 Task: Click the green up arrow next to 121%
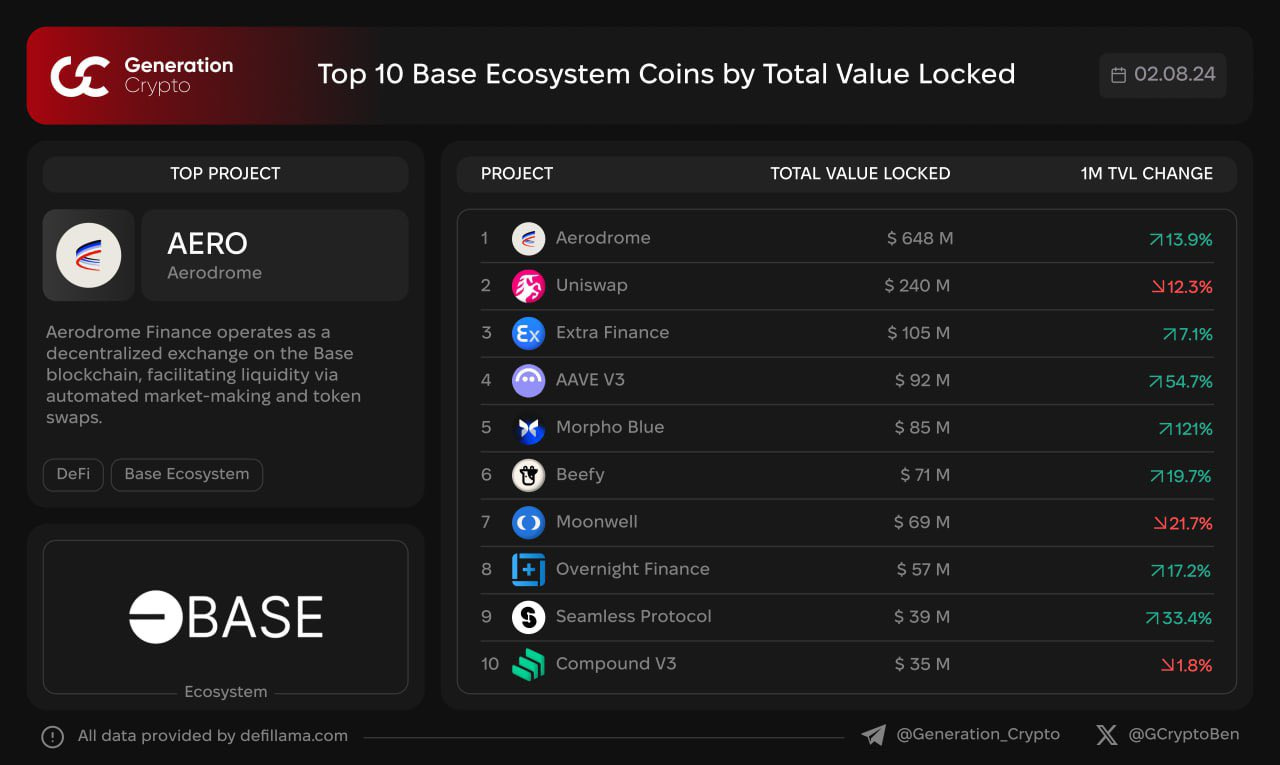[1165, 429]
